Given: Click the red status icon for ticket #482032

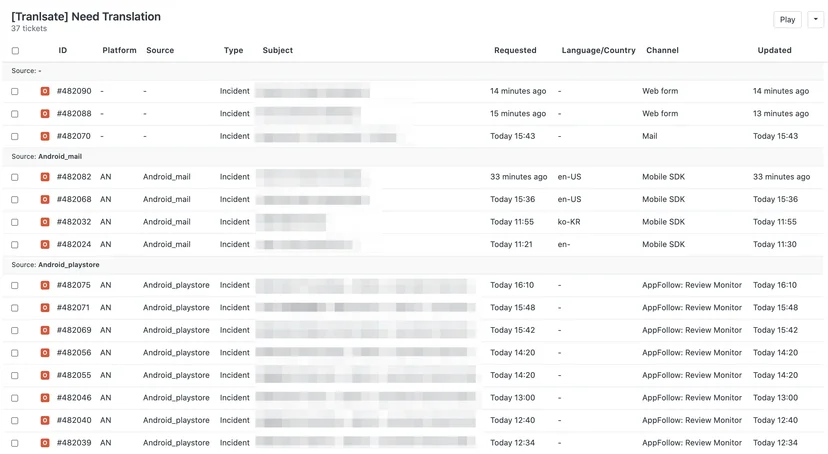Looking at the screenshot, I should (x=45, y=222).
